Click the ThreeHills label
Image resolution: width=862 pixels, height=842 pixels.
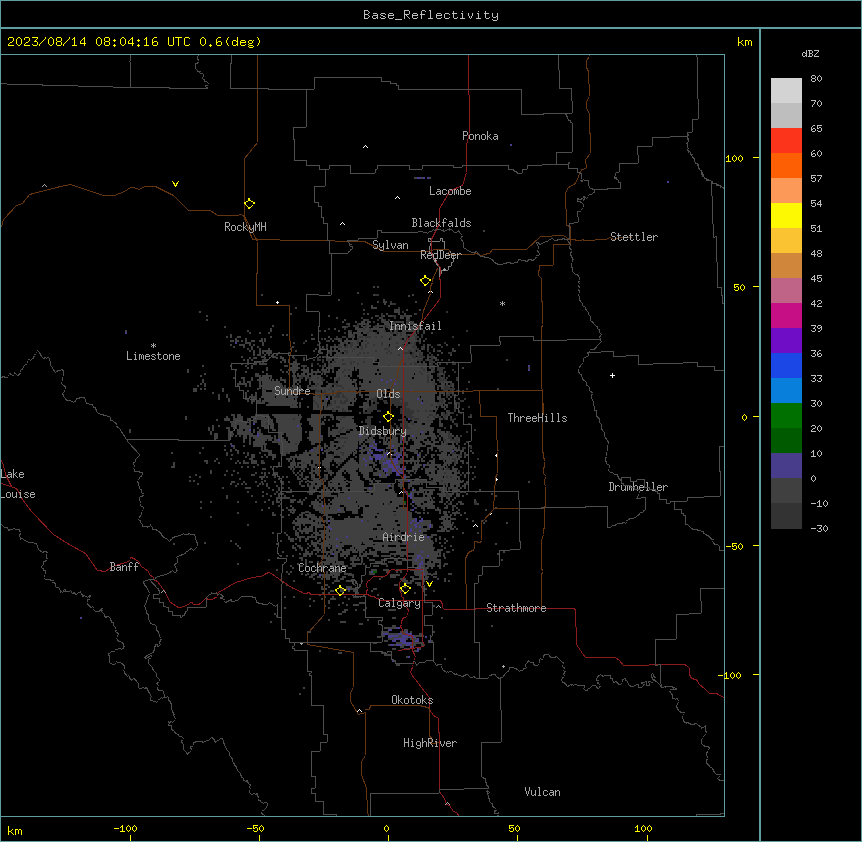pyautogui.click(x=537, y=418)
